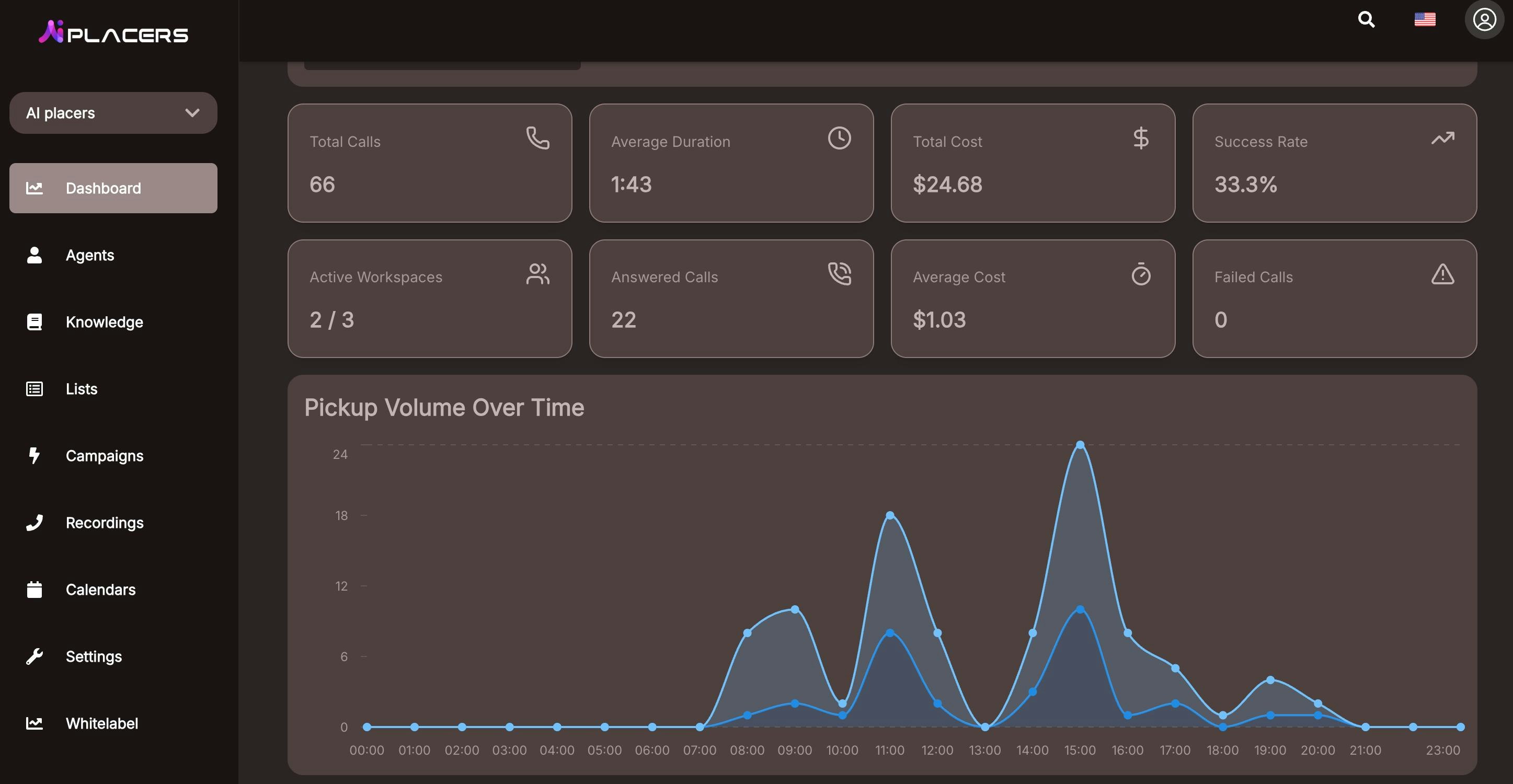Click the chevron arrow beside AI placers
Image resolution: width=1513 pixels, height=784 pixels.
point(192,113)
